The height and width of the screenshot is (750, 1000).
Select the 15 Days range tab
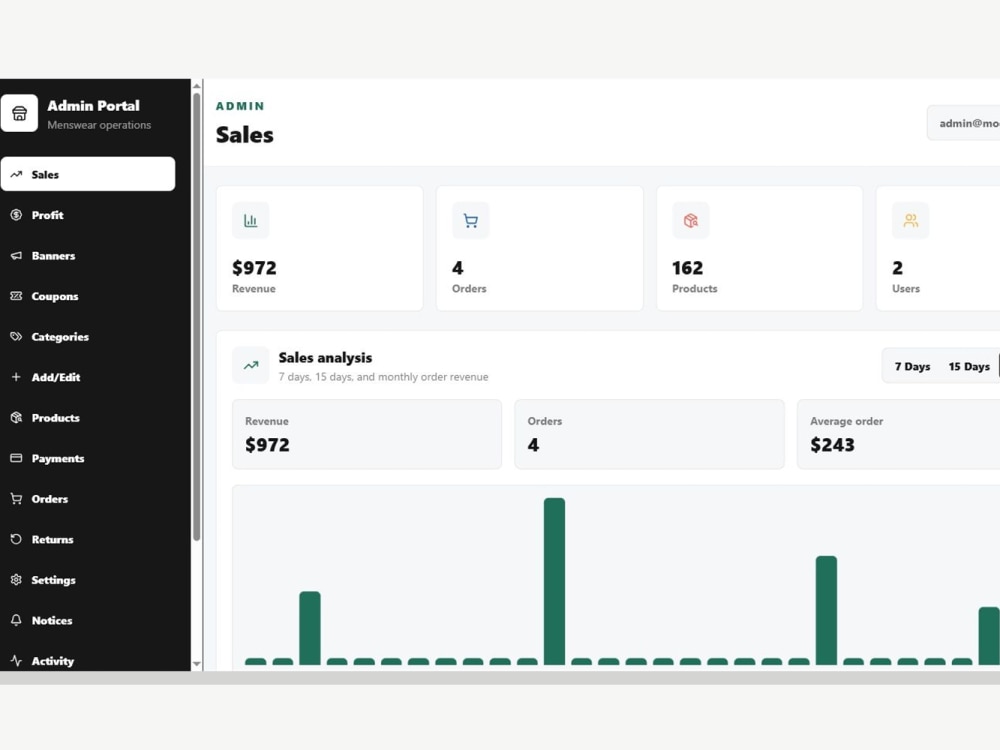tap(969, 367)
